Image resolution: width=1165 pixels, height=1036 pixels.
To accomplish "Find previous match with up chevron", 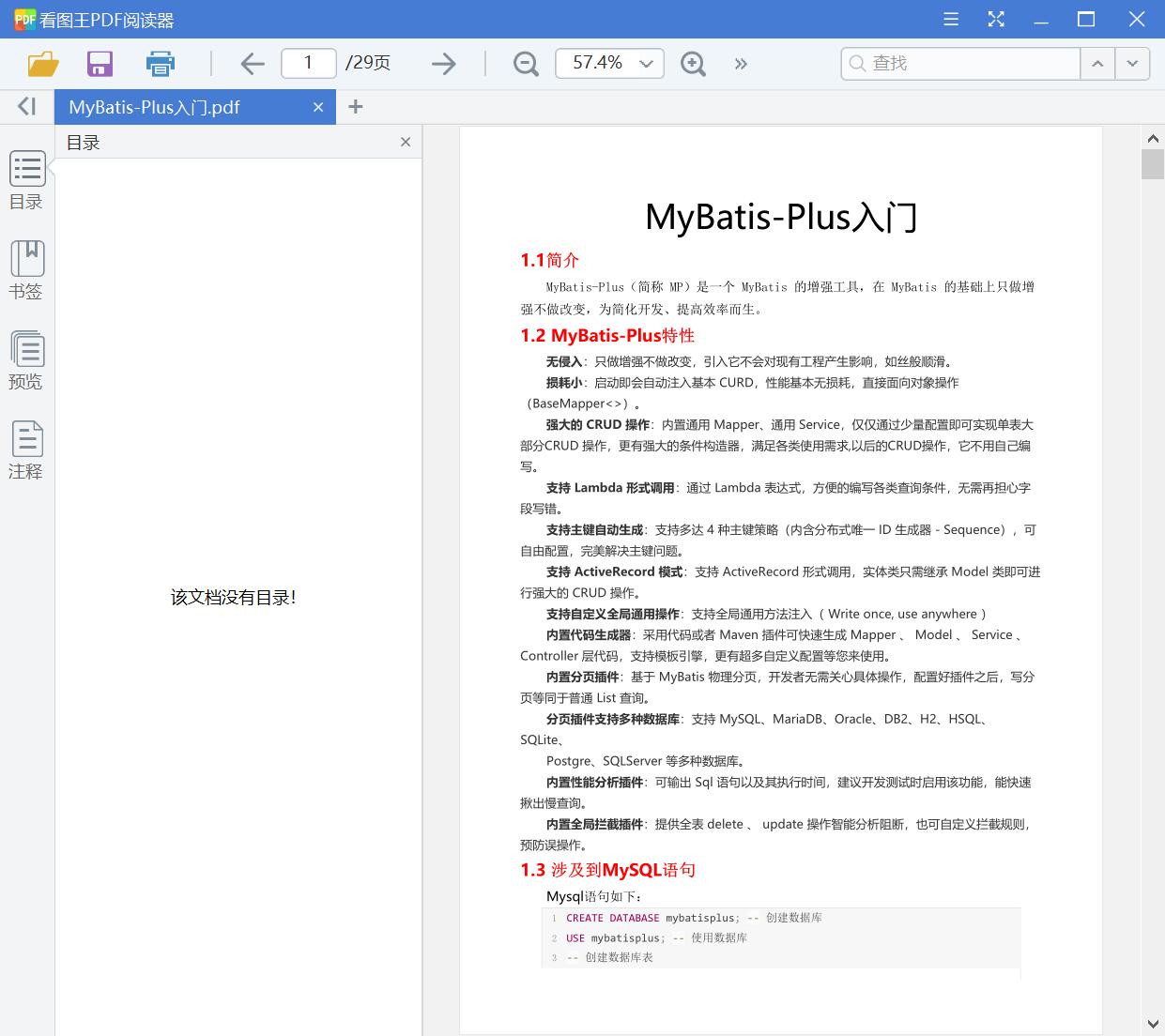I will click(x=1097, y=63).
